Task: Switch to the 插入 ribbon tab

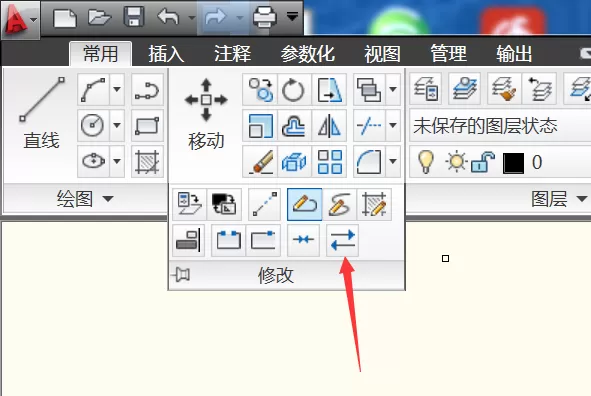Action: (x=166, y=54)
